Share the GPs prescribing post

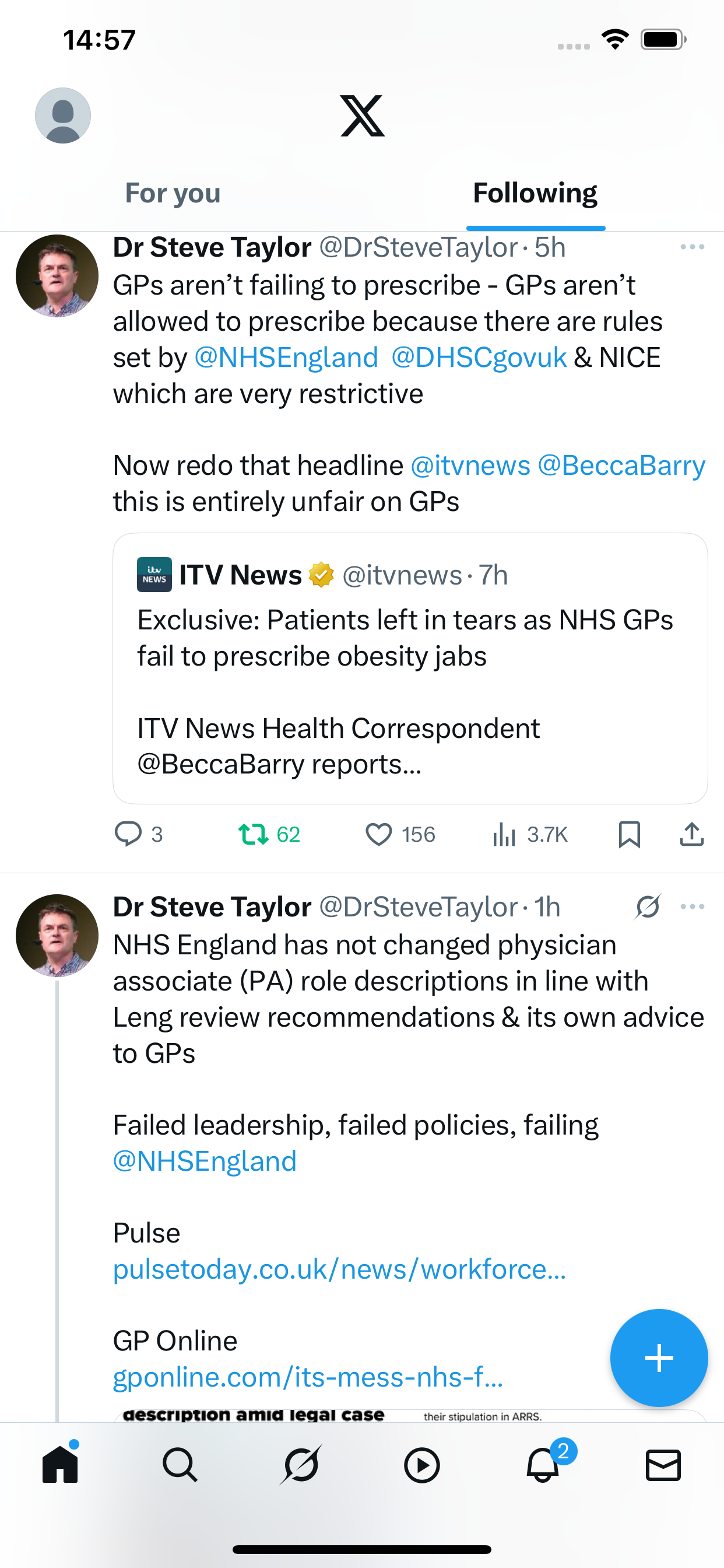[x=691, y=834]
